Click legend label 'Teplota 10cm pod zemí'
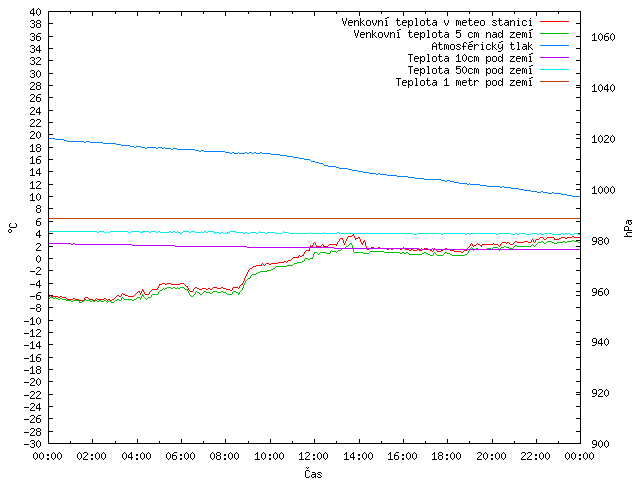This screenshot has width=640, height=480. coord(470,58)
